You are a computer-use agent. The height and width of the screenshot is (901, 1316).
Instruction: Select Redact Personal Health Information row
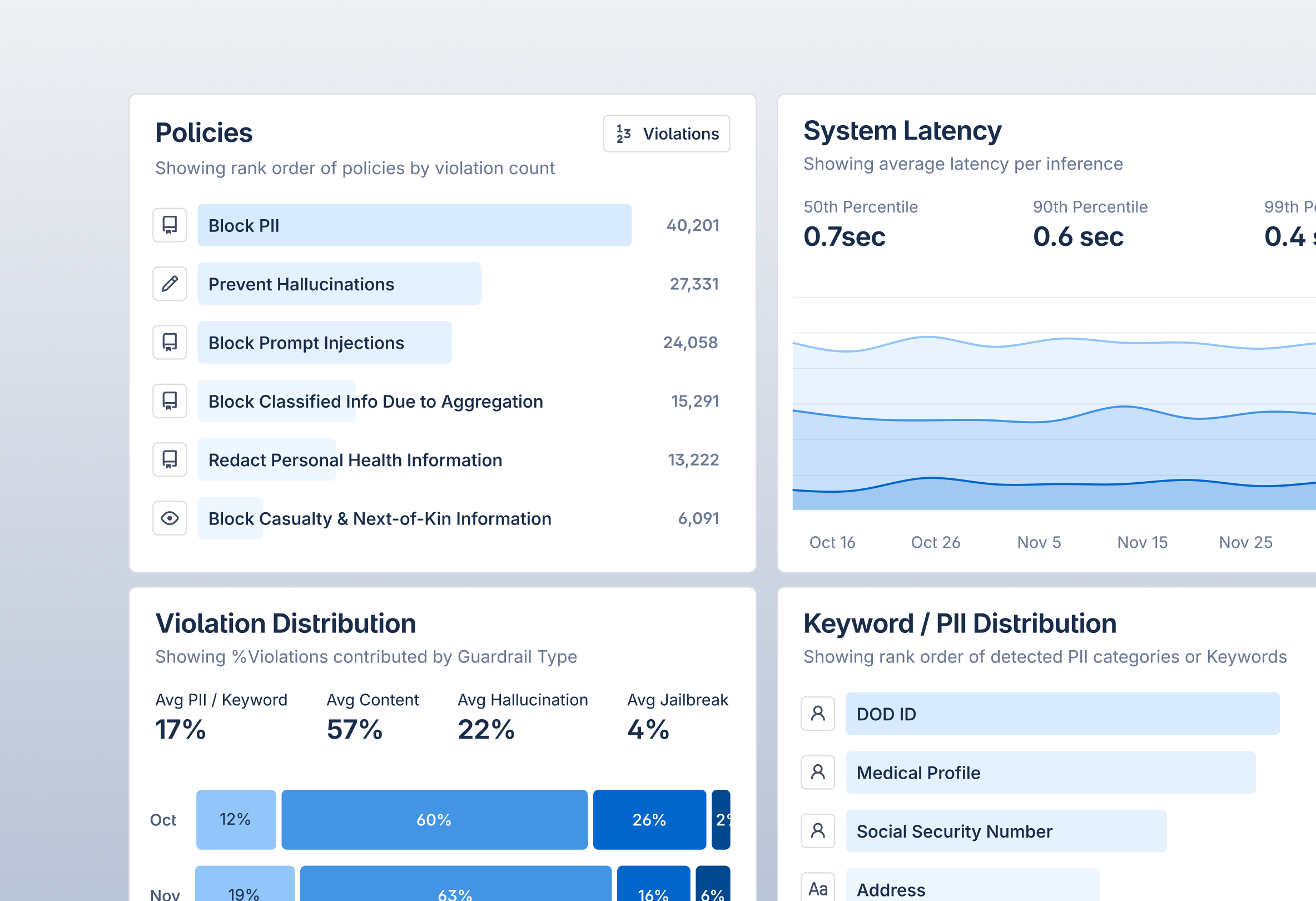[355, 460]
